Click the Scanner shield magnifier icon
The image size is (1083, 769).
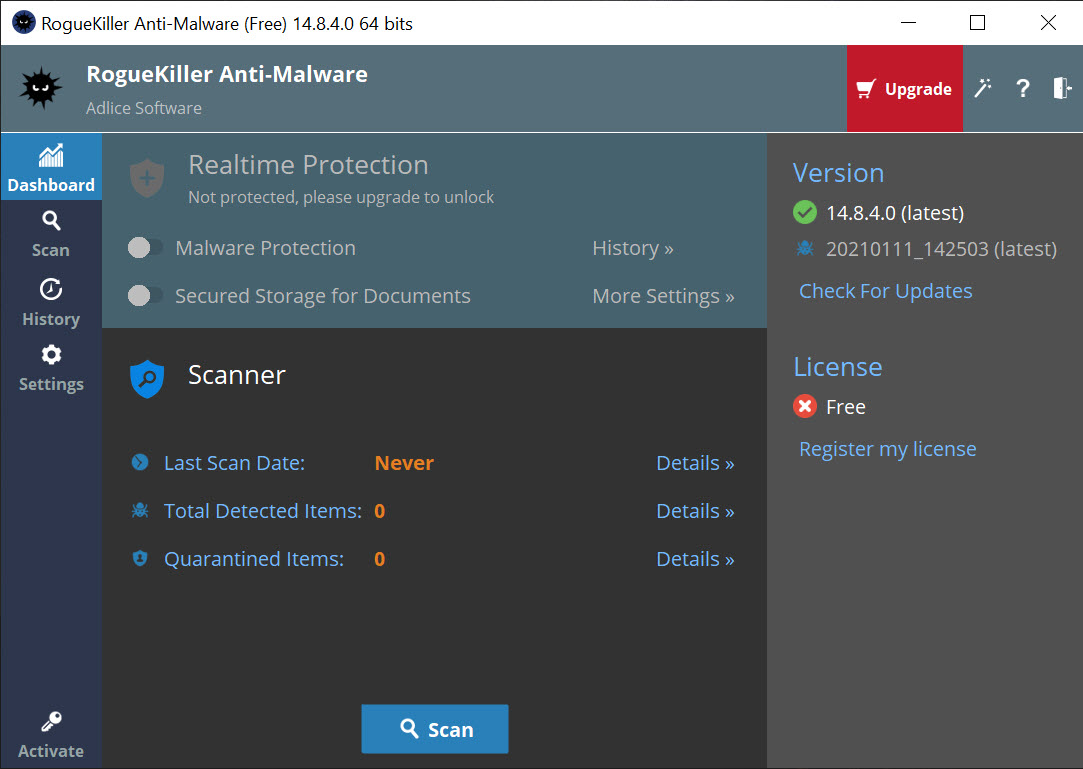[147, 379]
